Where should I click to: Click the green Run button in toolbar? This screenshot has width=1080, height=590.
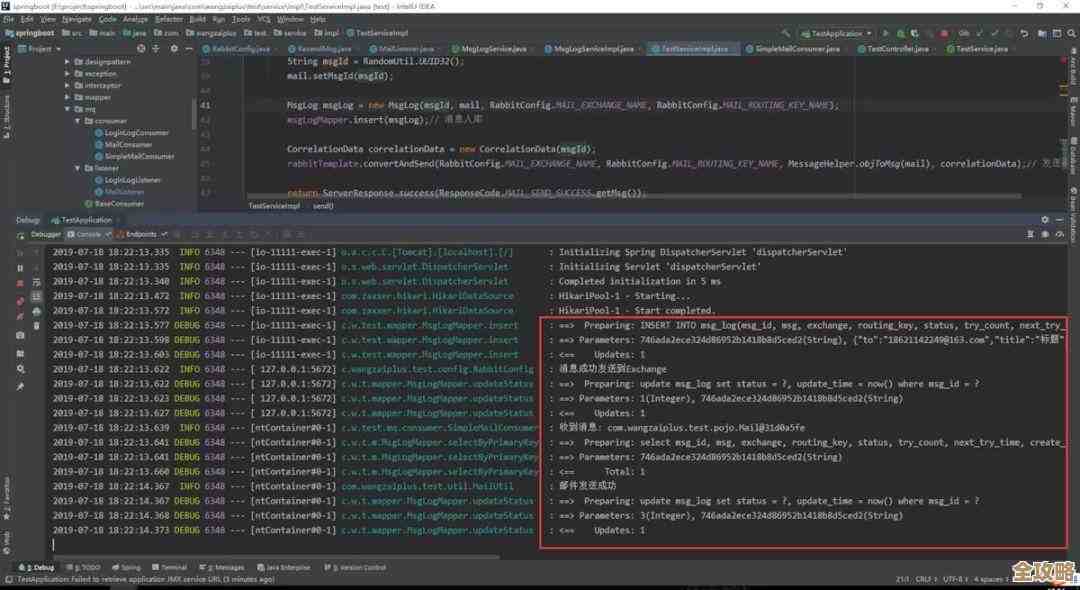(884, 33)
